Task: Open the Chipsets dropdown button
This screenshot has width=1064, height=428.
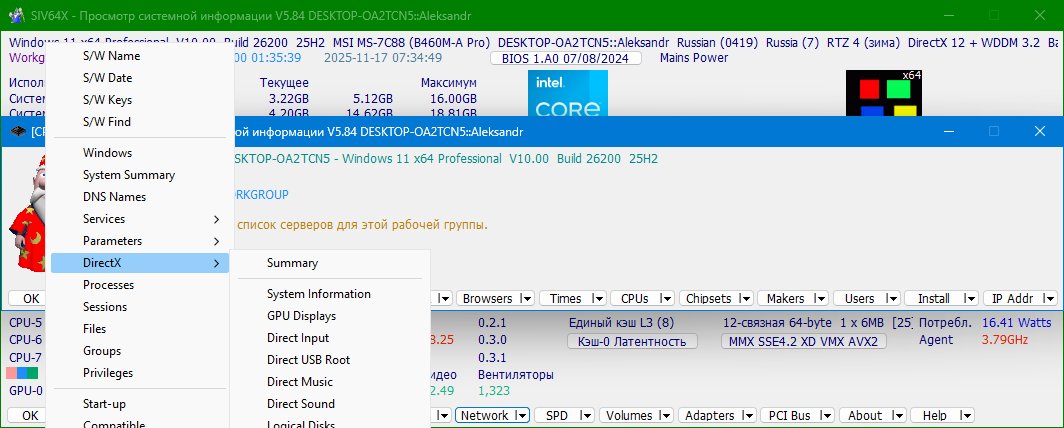Action: pos(715,298)
